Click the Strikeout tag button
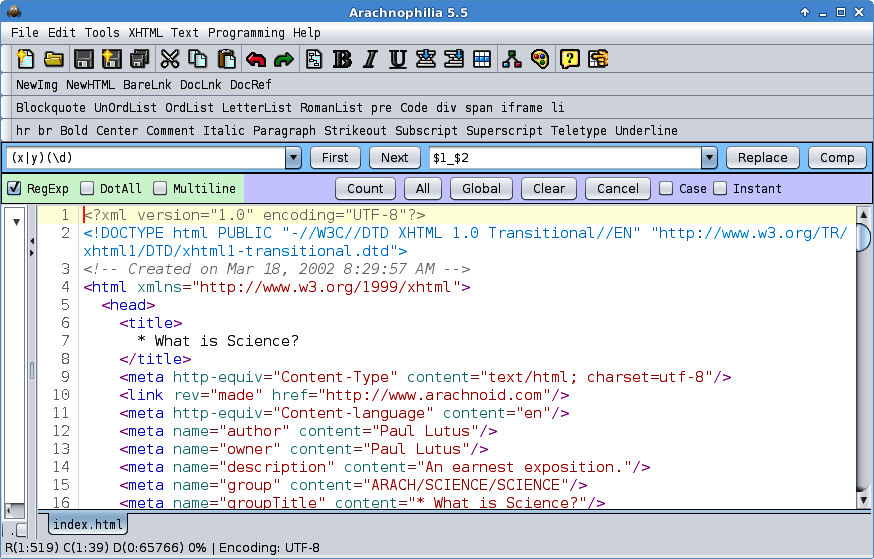 355,130
